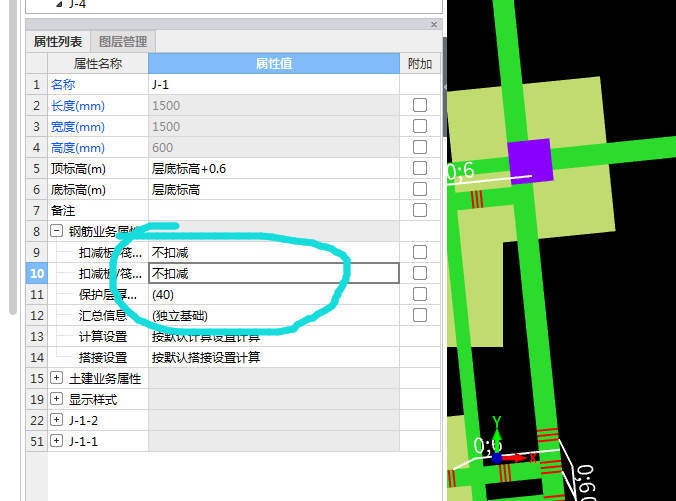The height and width of the screenshot is (501, 676).
Task: Select the purple column in the drawing
Action: (530, 161)
